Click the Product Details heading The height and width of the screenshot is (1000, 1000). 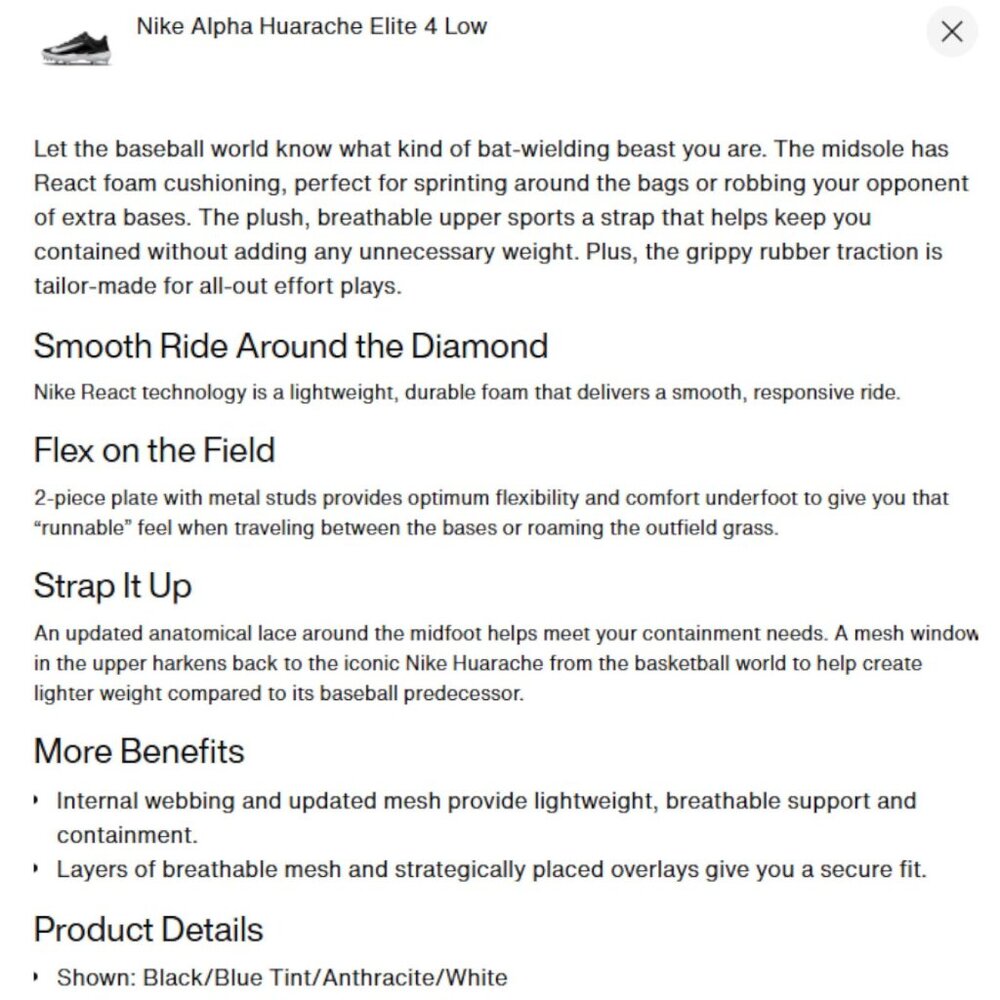click(149, 930)
